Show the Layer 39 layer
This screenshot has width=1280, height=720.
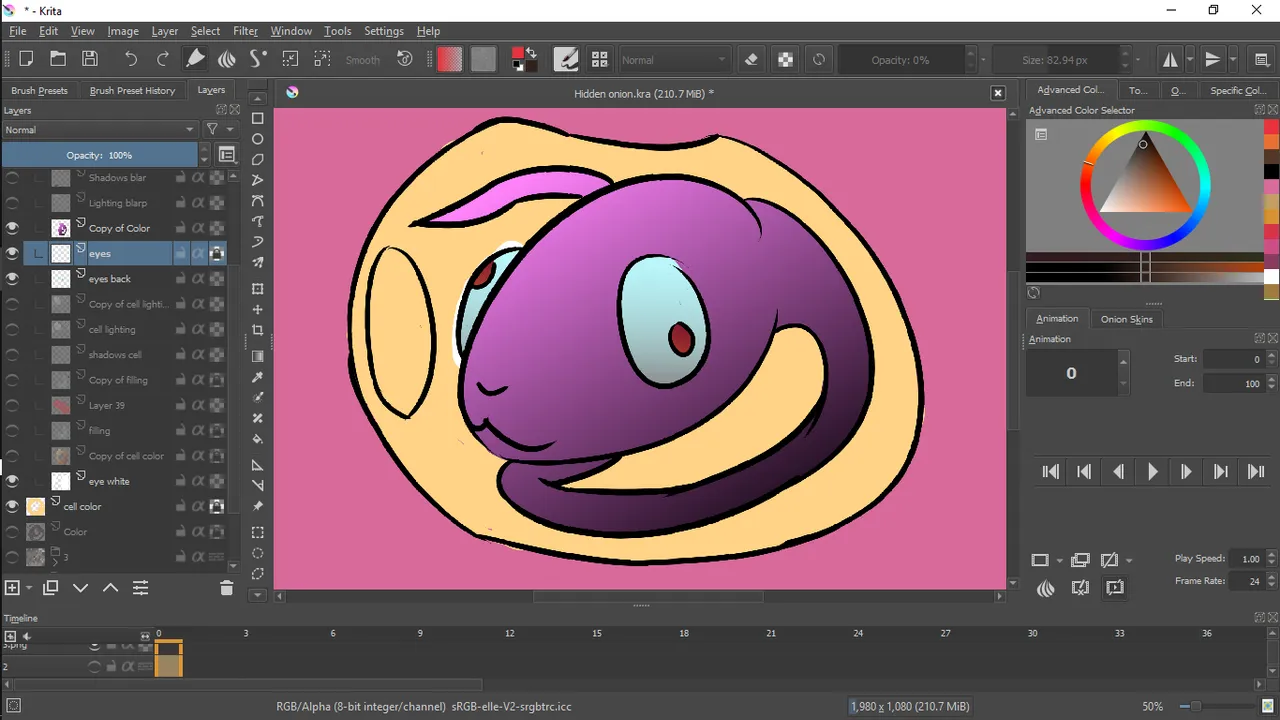[12, 405]
